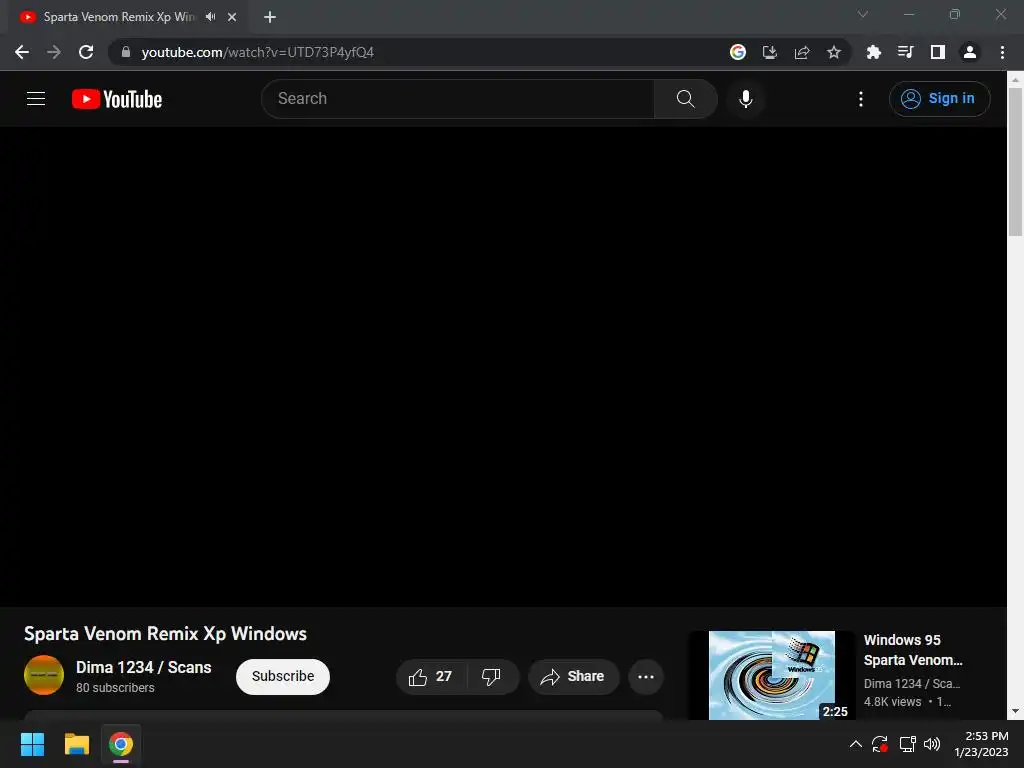This screenshot has height=768, width=1024.
Task: Like the video with thumbs-up 27
Action: click(431, 677)
